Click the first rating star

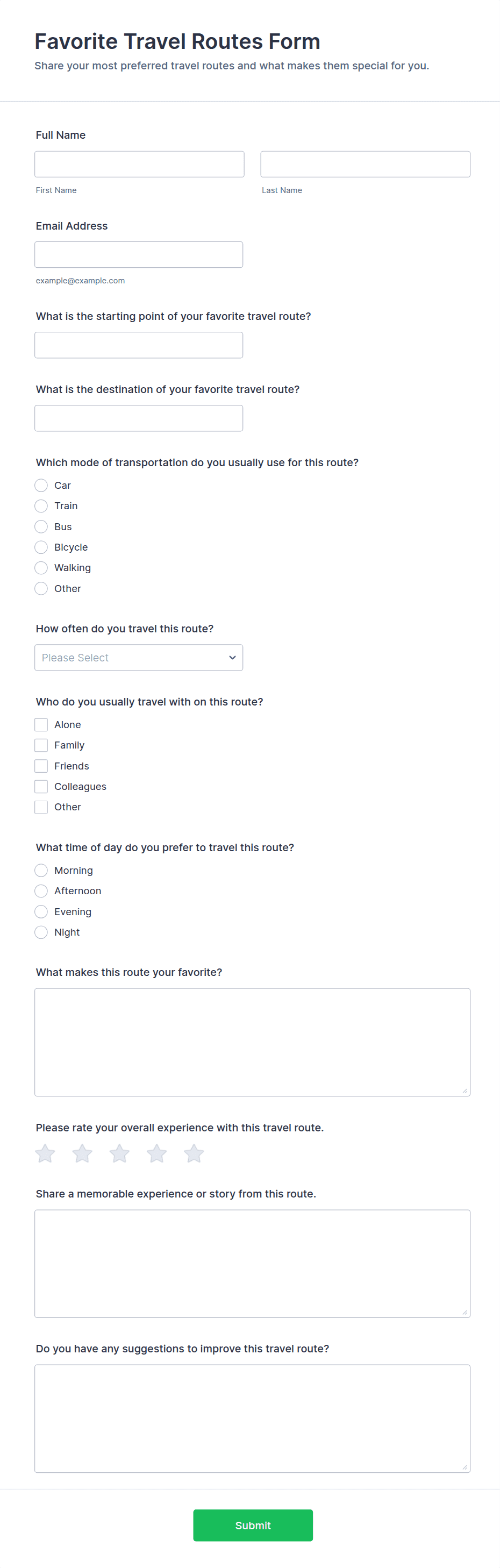[45, 1153]
